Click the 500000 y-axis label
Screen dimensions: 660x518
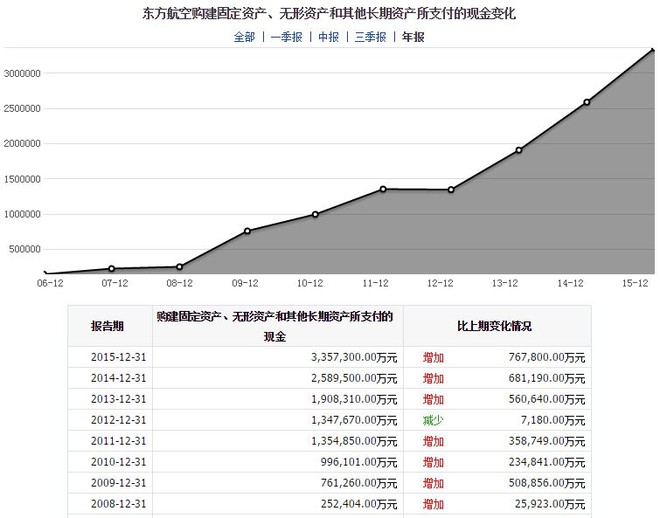point(25,249)
